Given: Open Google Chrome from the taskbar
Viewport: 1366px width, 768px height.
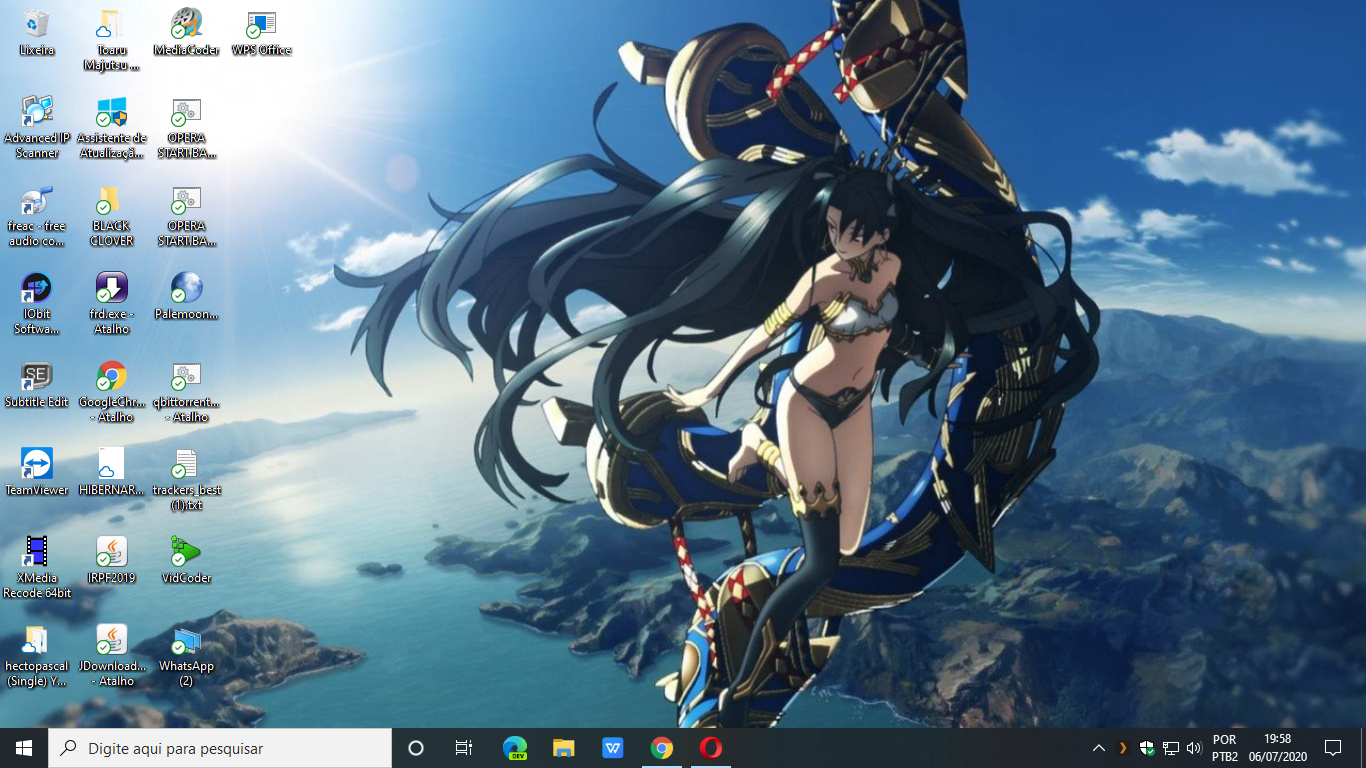Looking at the screenshot, I should 661,748.
